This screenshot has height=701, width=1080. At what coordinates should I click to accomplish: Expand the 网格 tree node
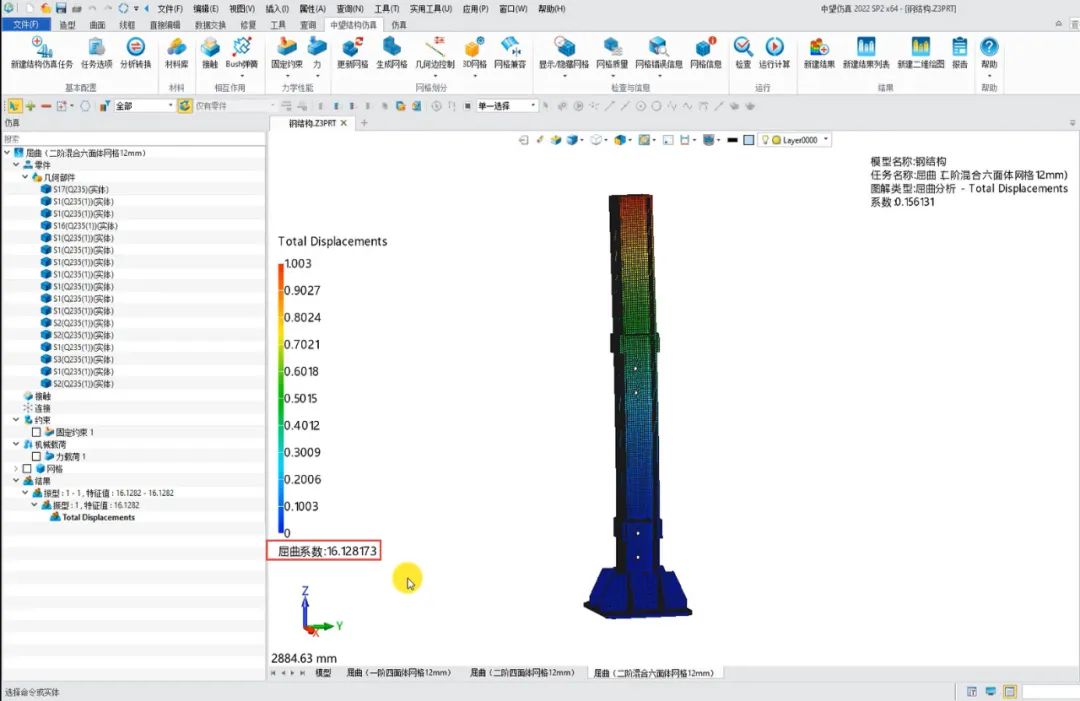tap(15, 468)
